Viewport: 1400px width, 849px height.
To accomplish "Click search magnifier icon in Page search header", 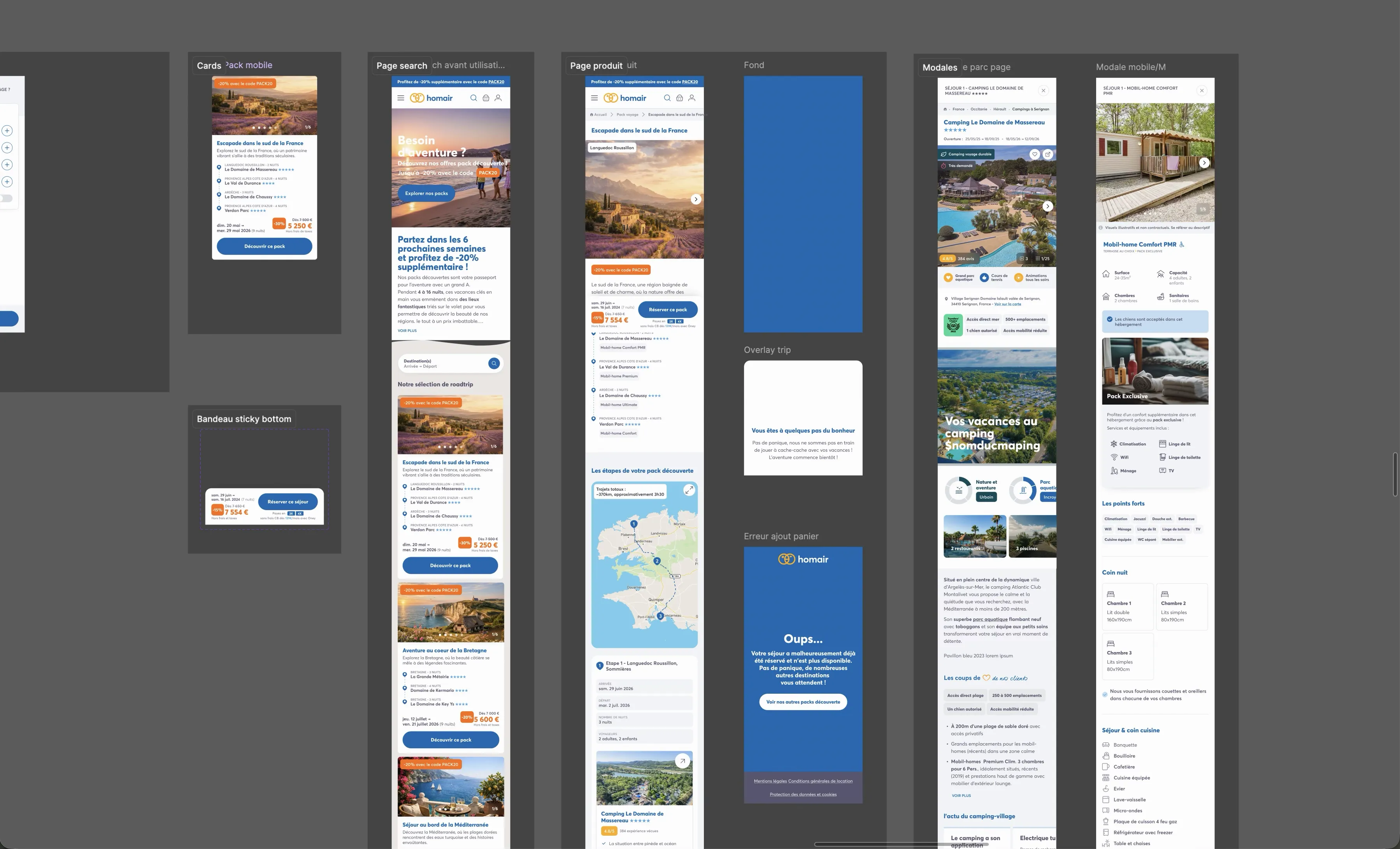I will pyautogui.click(x=473, y=98).
